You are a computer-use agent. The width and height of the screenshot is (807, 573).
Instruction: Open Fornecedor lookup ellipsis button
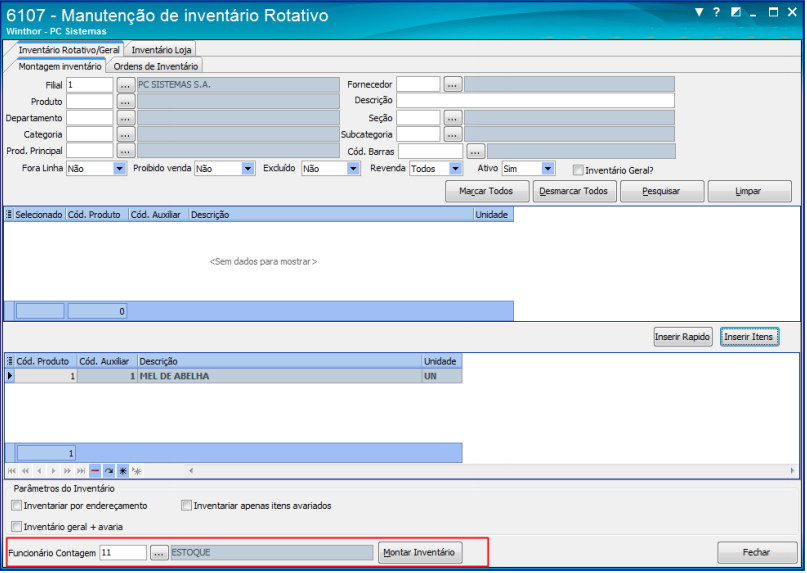[452, 84]
